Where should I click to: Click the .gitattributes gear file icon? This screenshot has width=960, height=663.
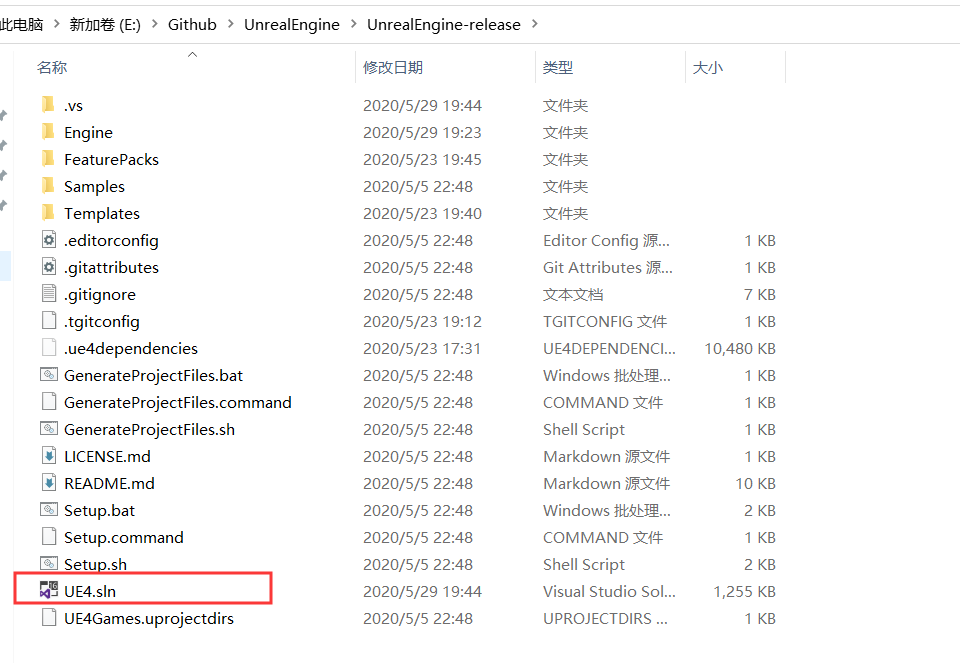point(49,266)
